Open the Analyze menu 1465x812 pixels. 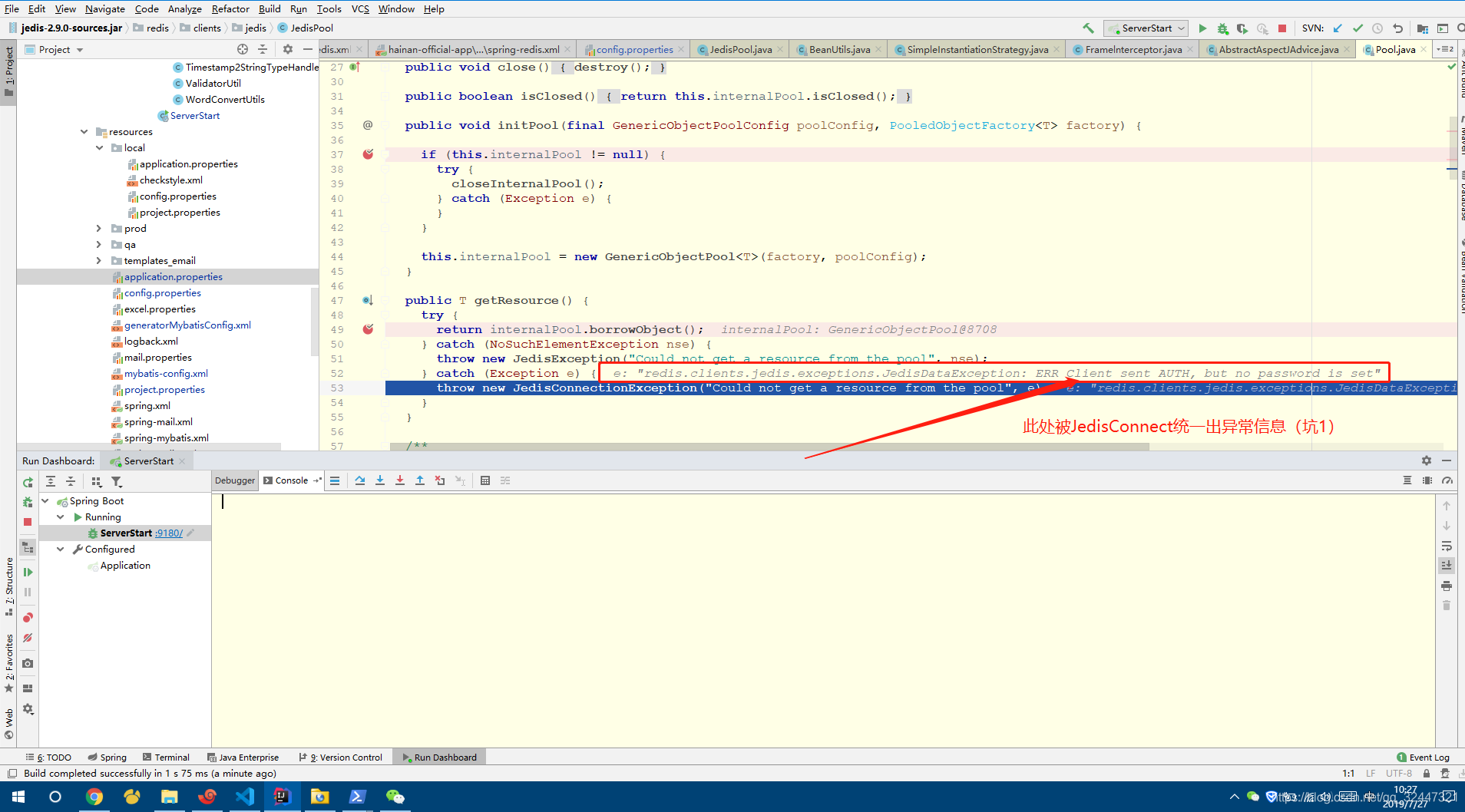(x=184, y=9)
